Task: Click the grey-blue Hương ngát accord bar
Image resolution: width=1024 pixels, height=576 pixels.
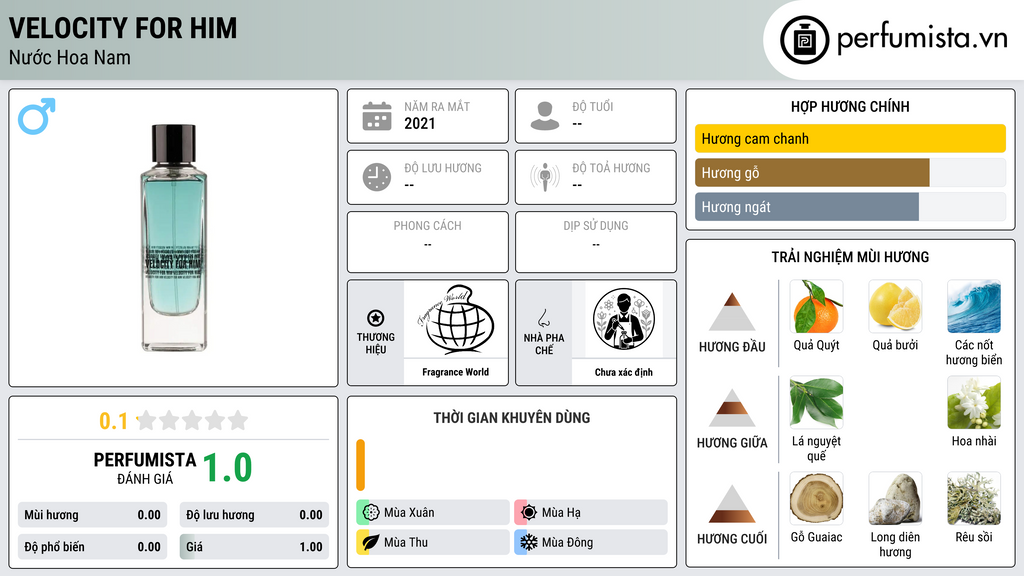Action: click(807, 206)
